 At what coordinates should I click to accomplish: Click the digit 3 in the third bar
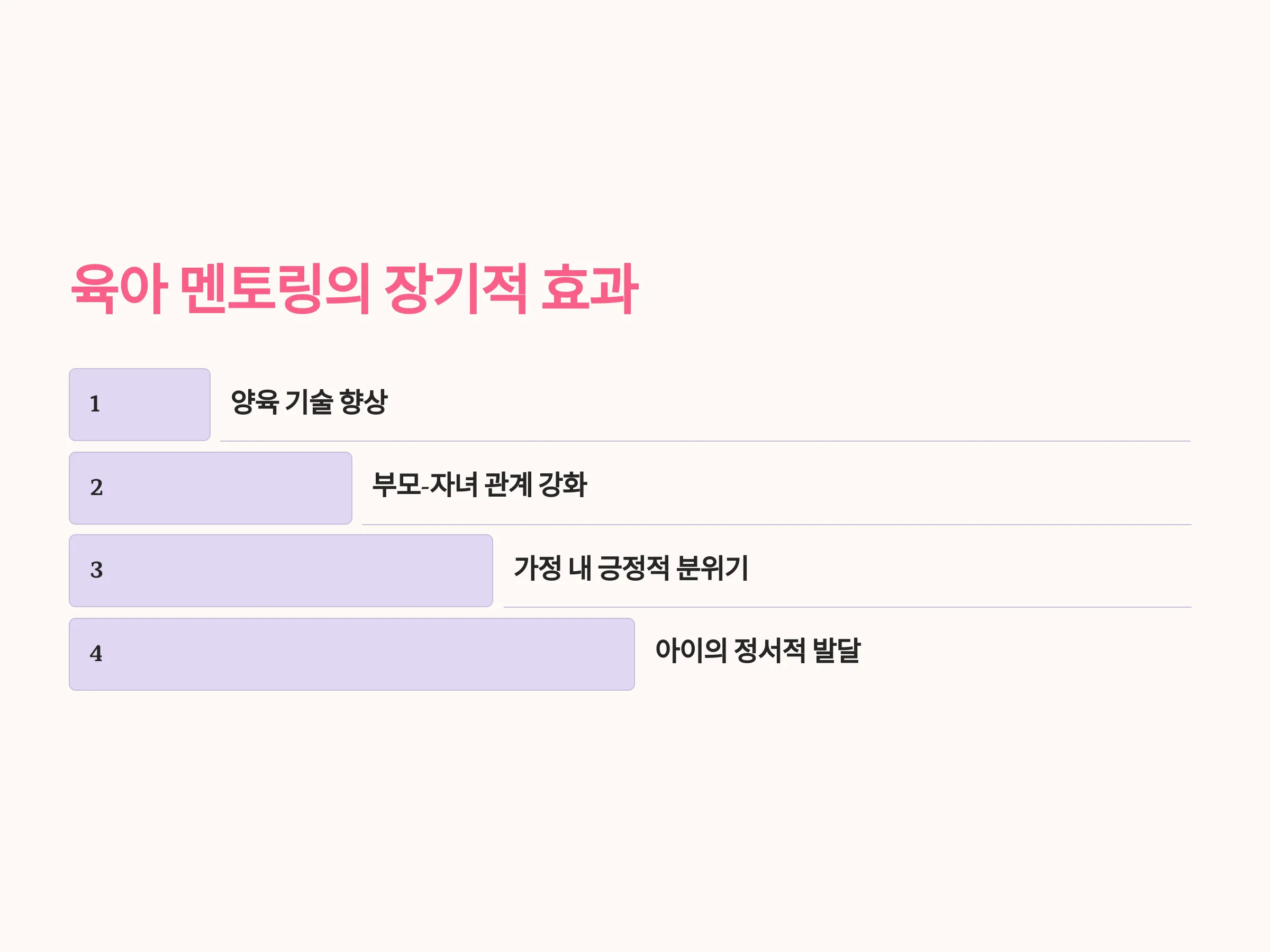96,570
